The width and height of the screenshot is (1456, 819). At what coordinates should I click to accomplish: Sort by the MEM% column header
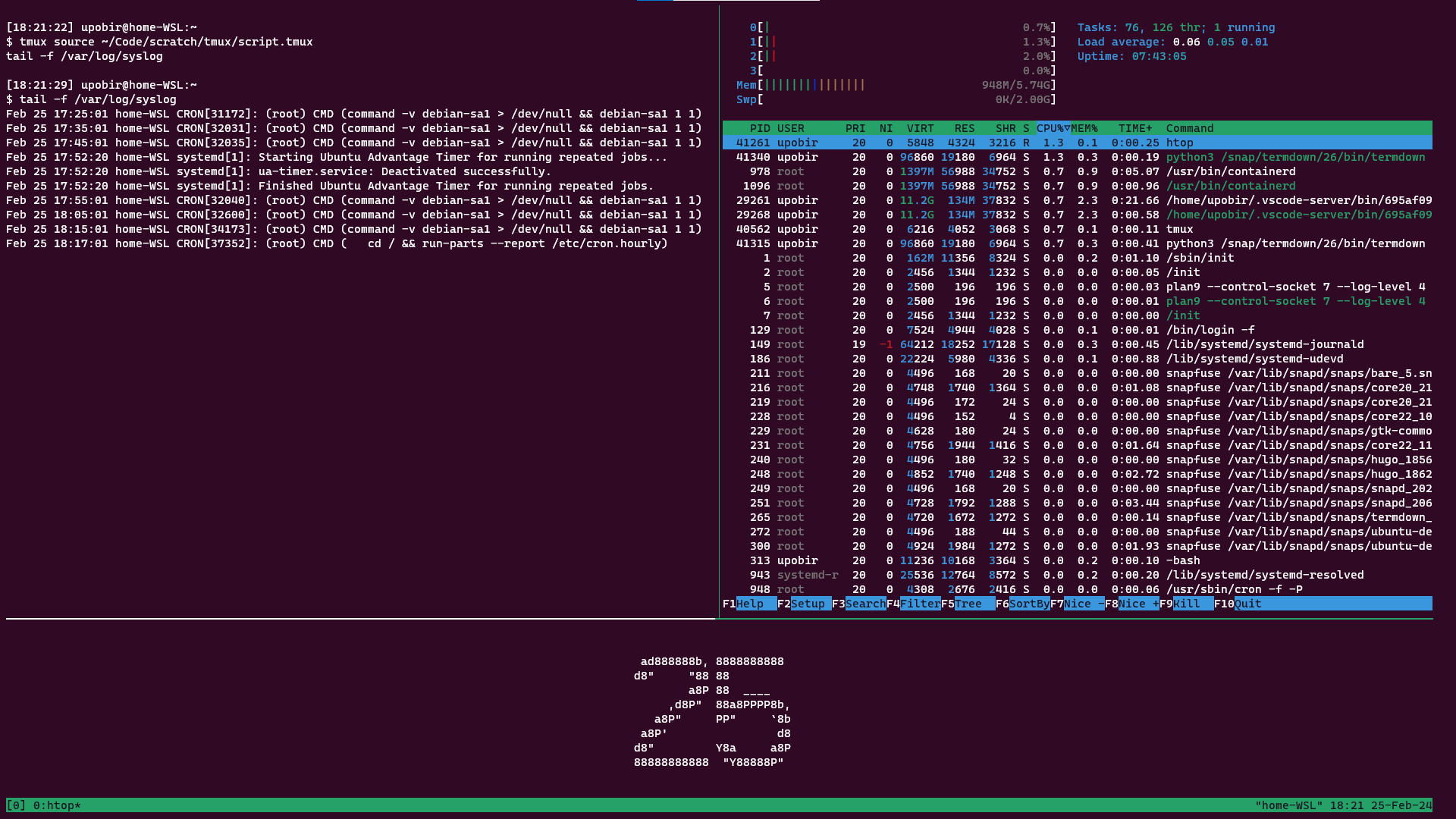[x=1084, y=128]
